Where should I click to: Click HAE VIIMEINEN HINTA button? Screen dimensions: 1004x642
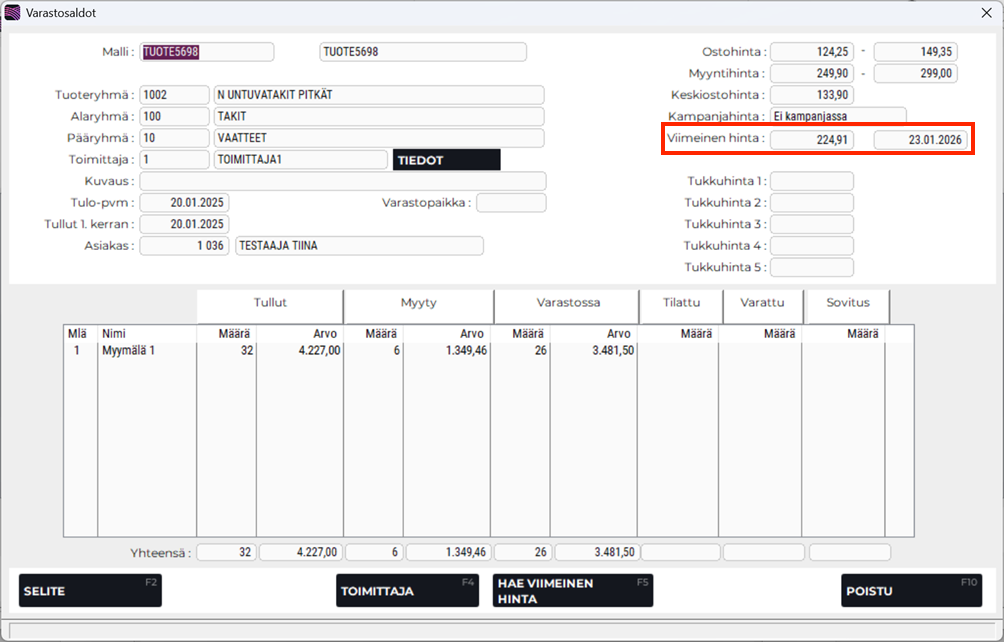(572, 591)
